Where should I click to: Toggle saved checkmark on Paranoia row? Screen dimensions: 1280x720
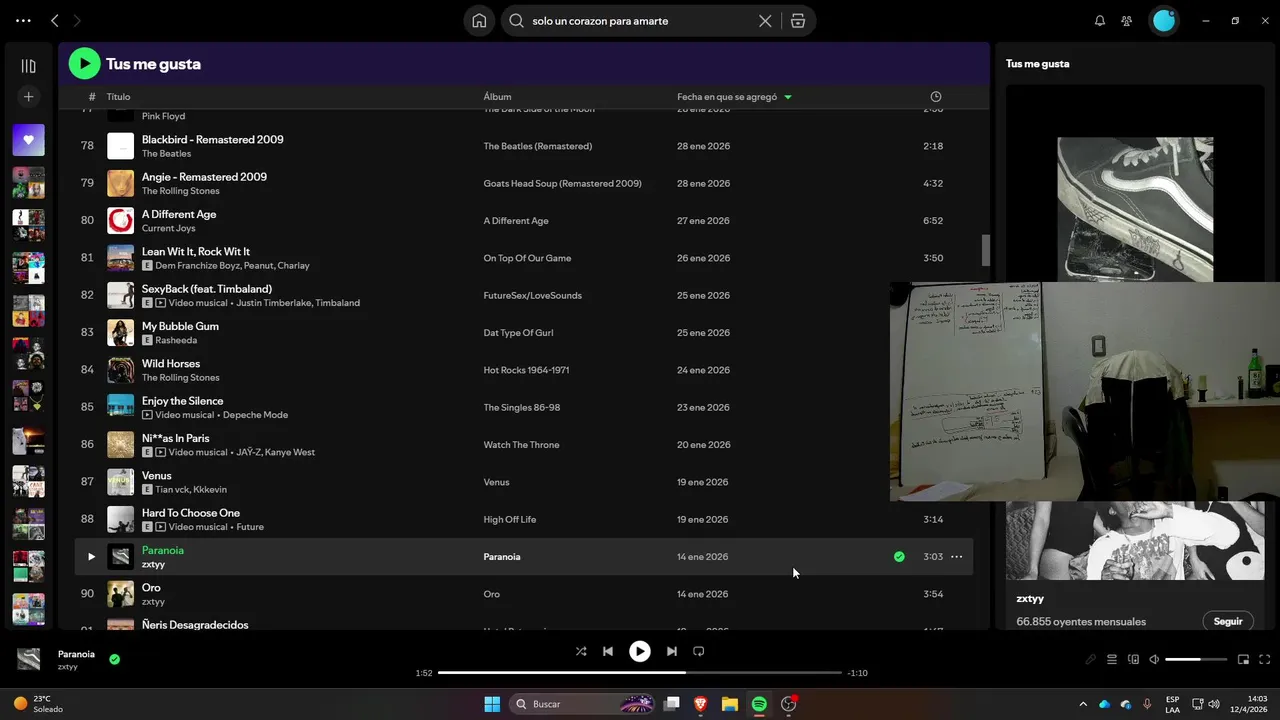[x=899, y=557]
